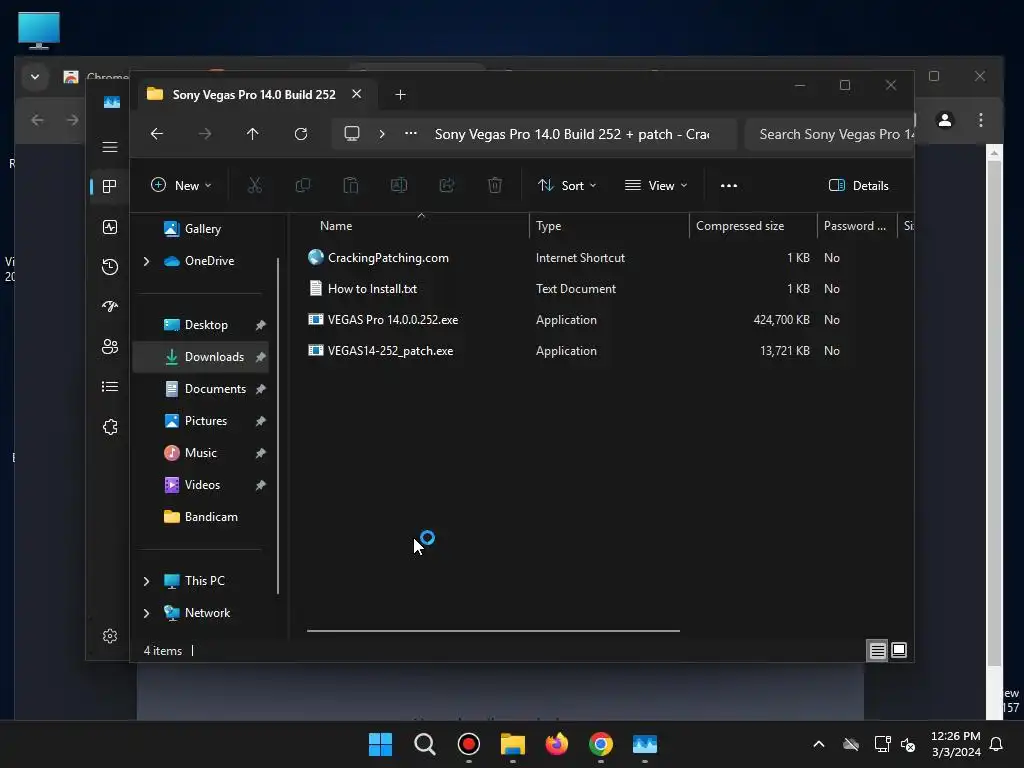Open taskbar Search
The height and width of the screenshot is (768, 1024).
(x=424, y=744)
